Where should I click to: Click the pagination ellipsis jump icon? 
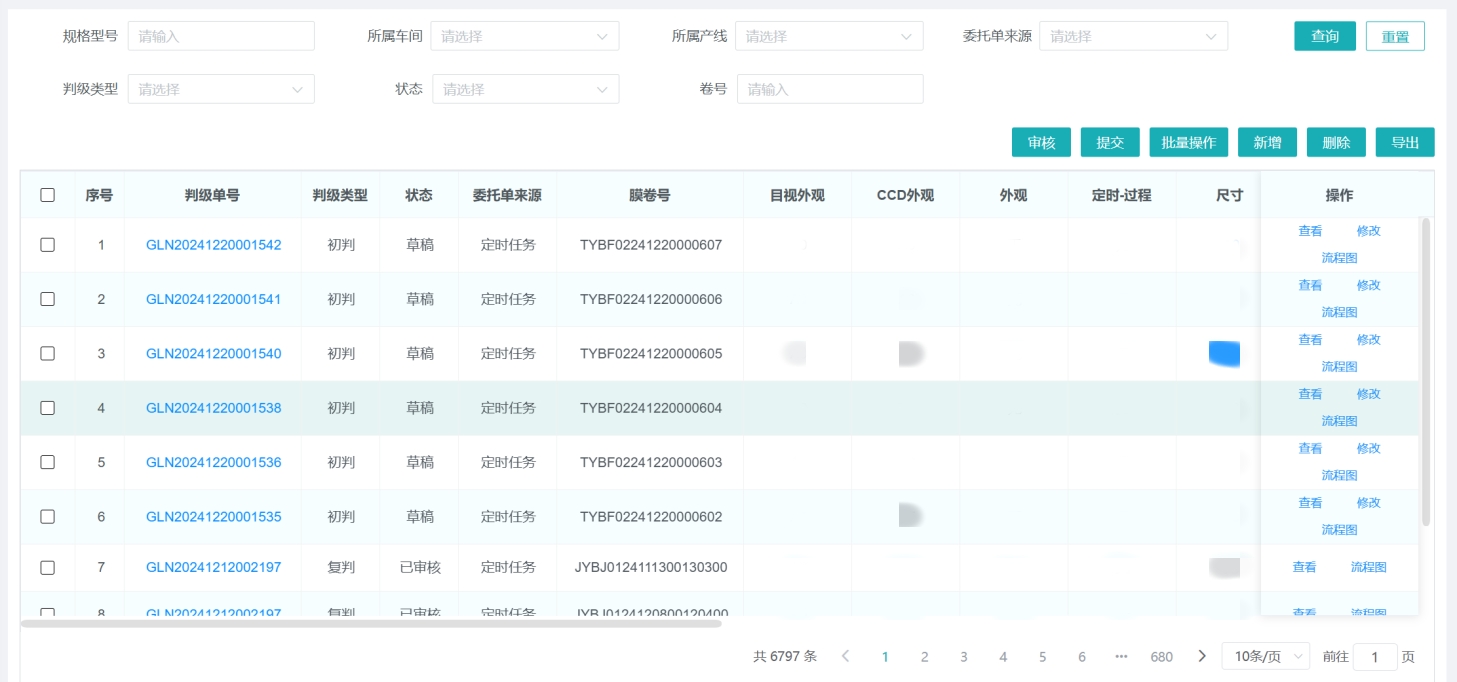click(x=1121, y=656)
